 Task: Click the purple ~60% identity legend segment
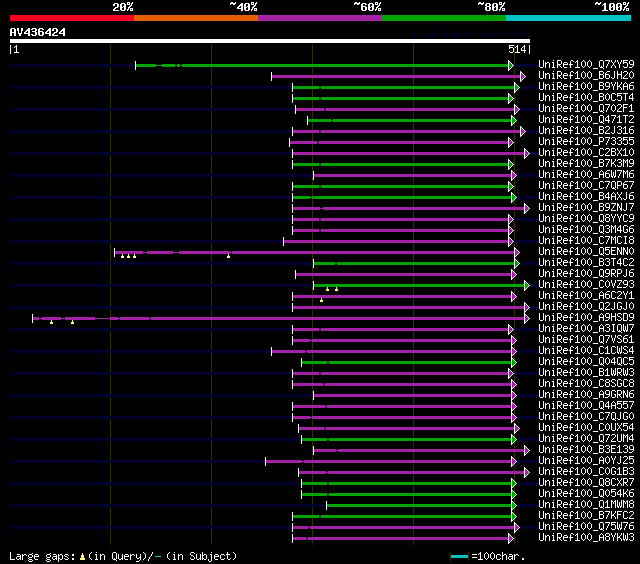click(320, 18)
